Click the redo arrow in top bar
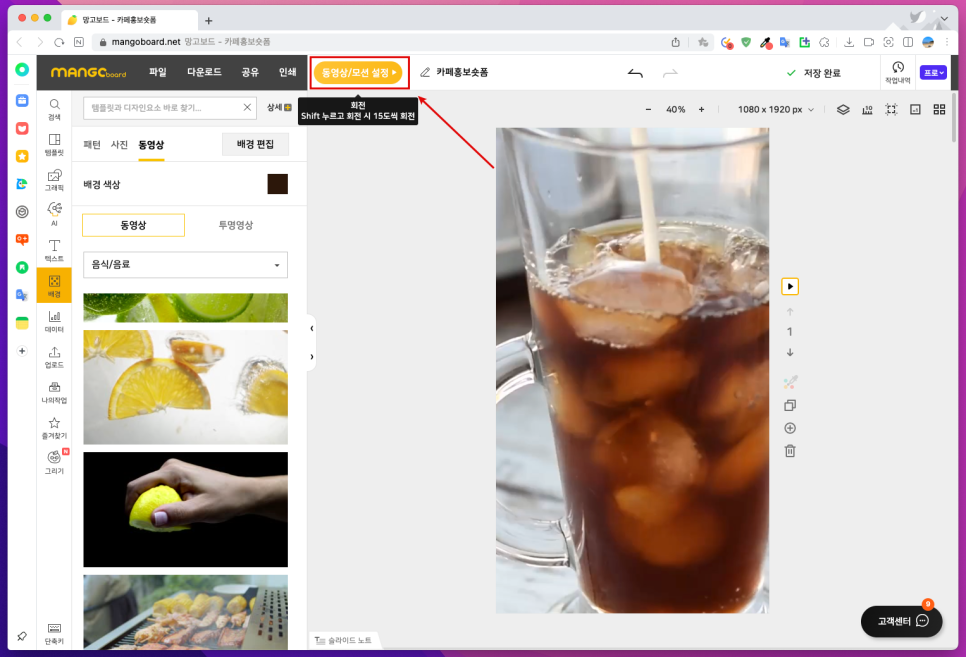Image resolution: width=966 pixels, height=657 pixels. (x=670, y=73)
